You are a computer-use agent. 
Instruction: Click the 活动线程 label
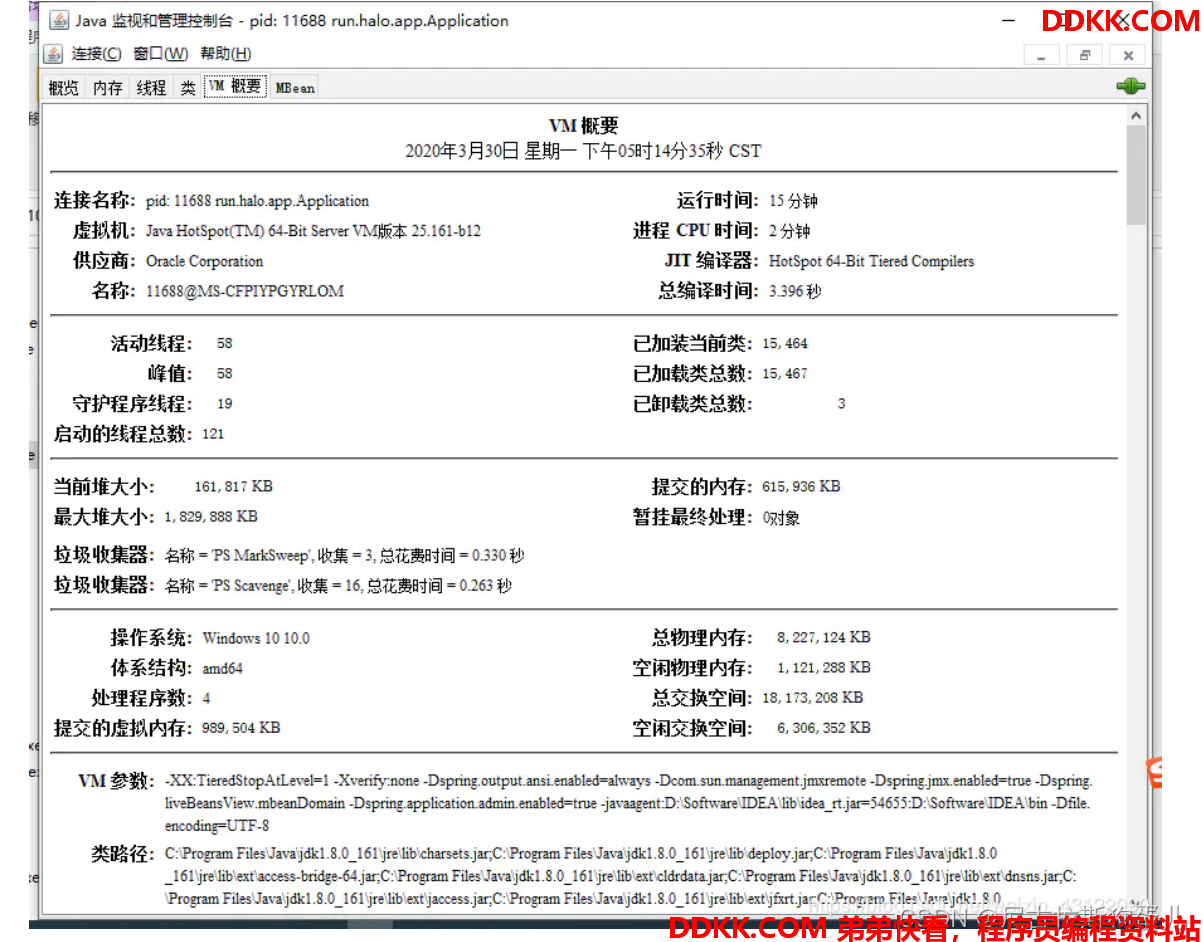pos(151,344)
